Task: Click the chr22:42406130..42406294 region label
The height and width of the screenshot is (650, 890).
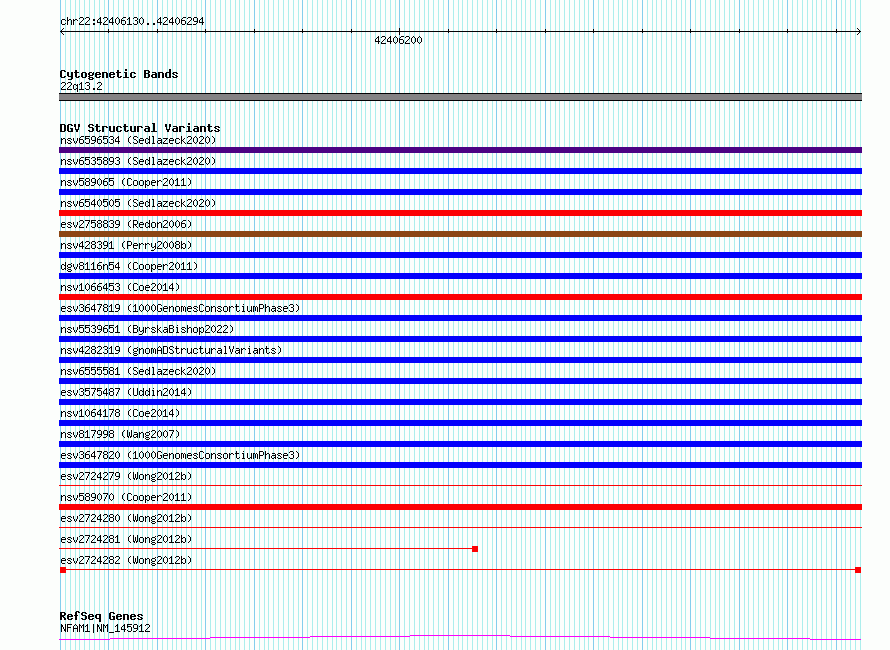Action: click(x=132, y=21)
